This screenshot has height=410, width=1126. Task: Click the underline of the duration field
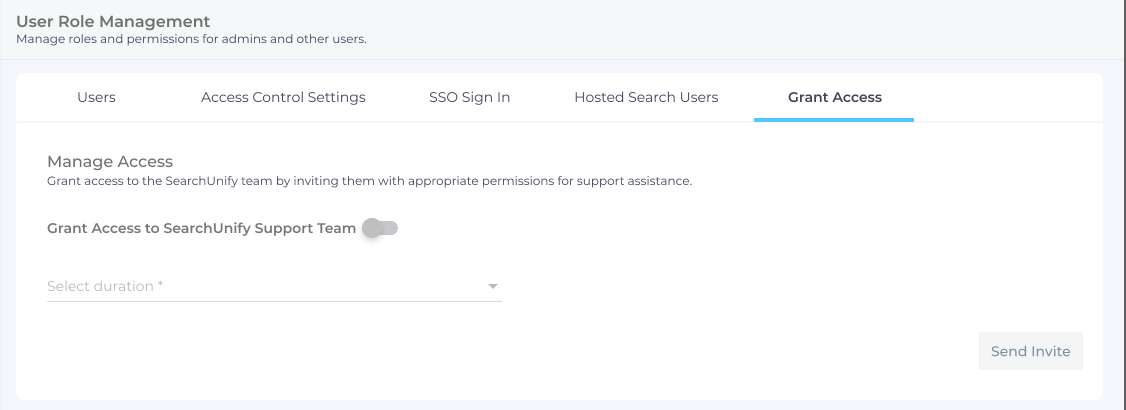coord(273,301)
